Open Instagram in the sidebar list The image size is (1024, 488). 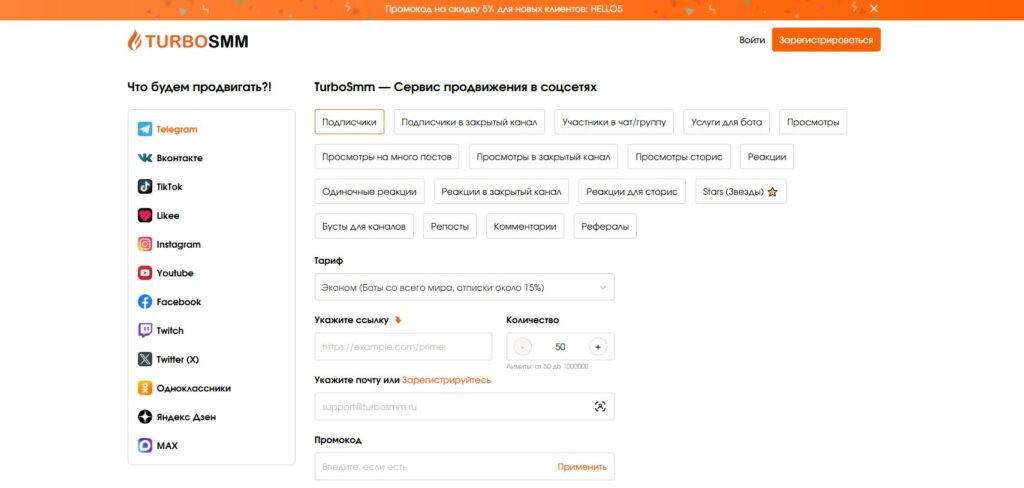tap(178, 244)
